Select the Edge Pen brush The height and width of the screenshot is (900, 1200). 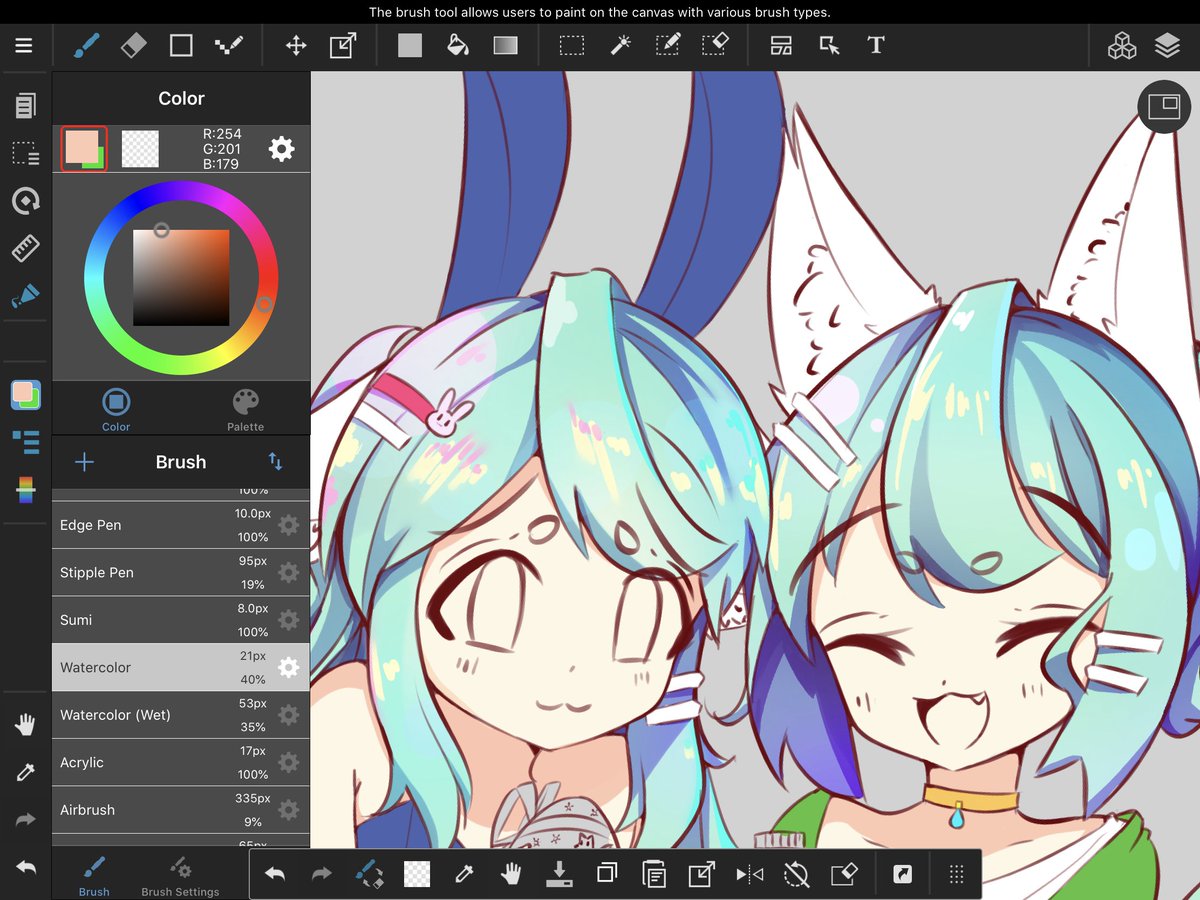pos(181,525)
